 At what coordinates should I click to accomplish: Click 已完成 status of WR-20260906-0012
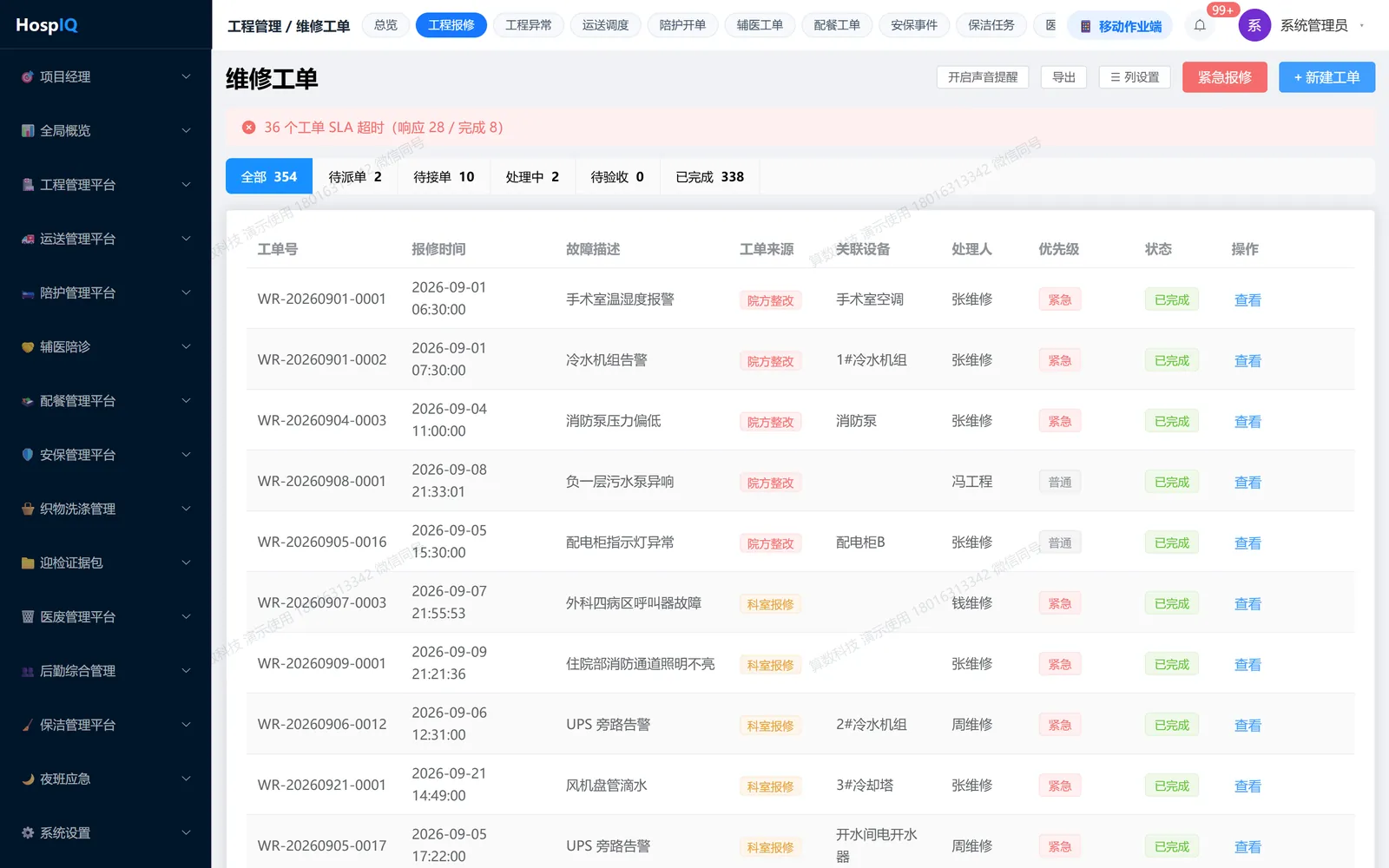click(x=1172, y=725)
